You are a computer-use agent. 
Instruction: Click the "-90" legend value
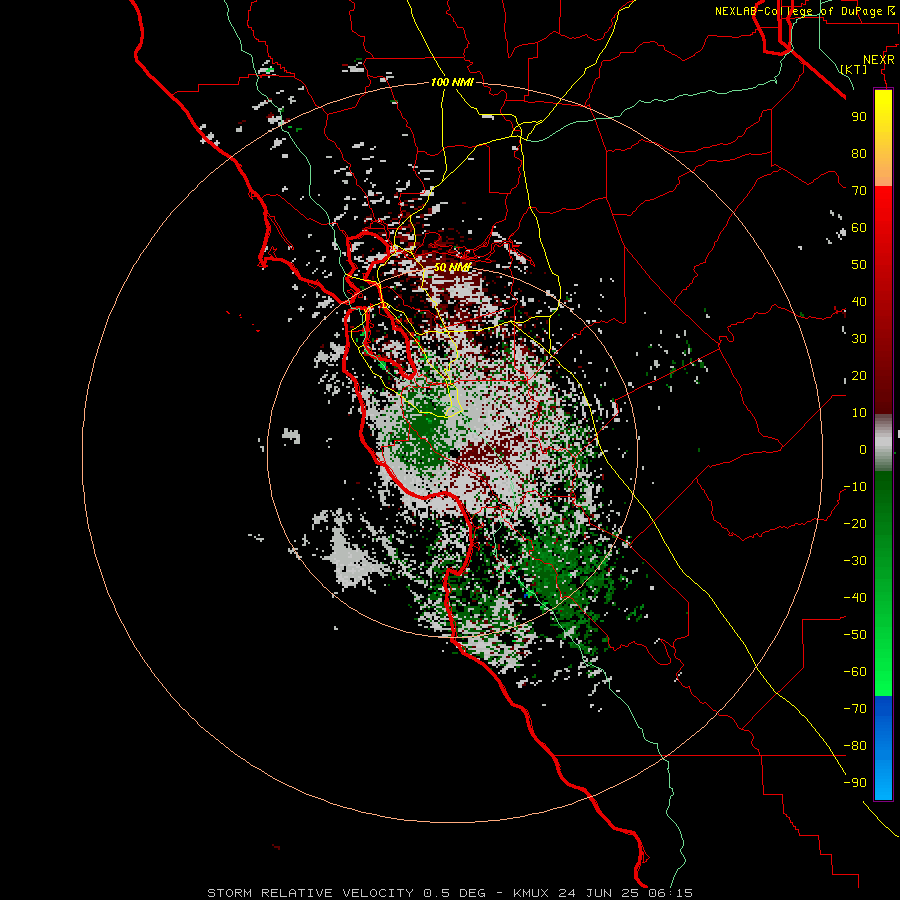(x=855, y=783)
